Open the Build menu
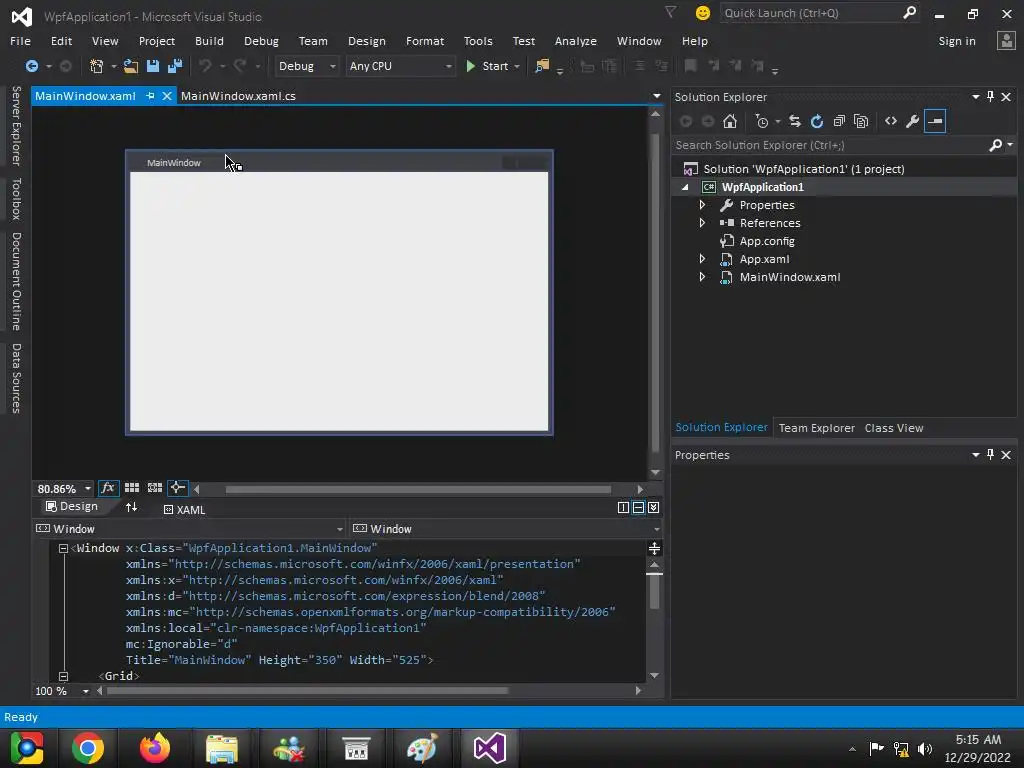This screenshot has width=1024, height=768. (x=209, y=40)
